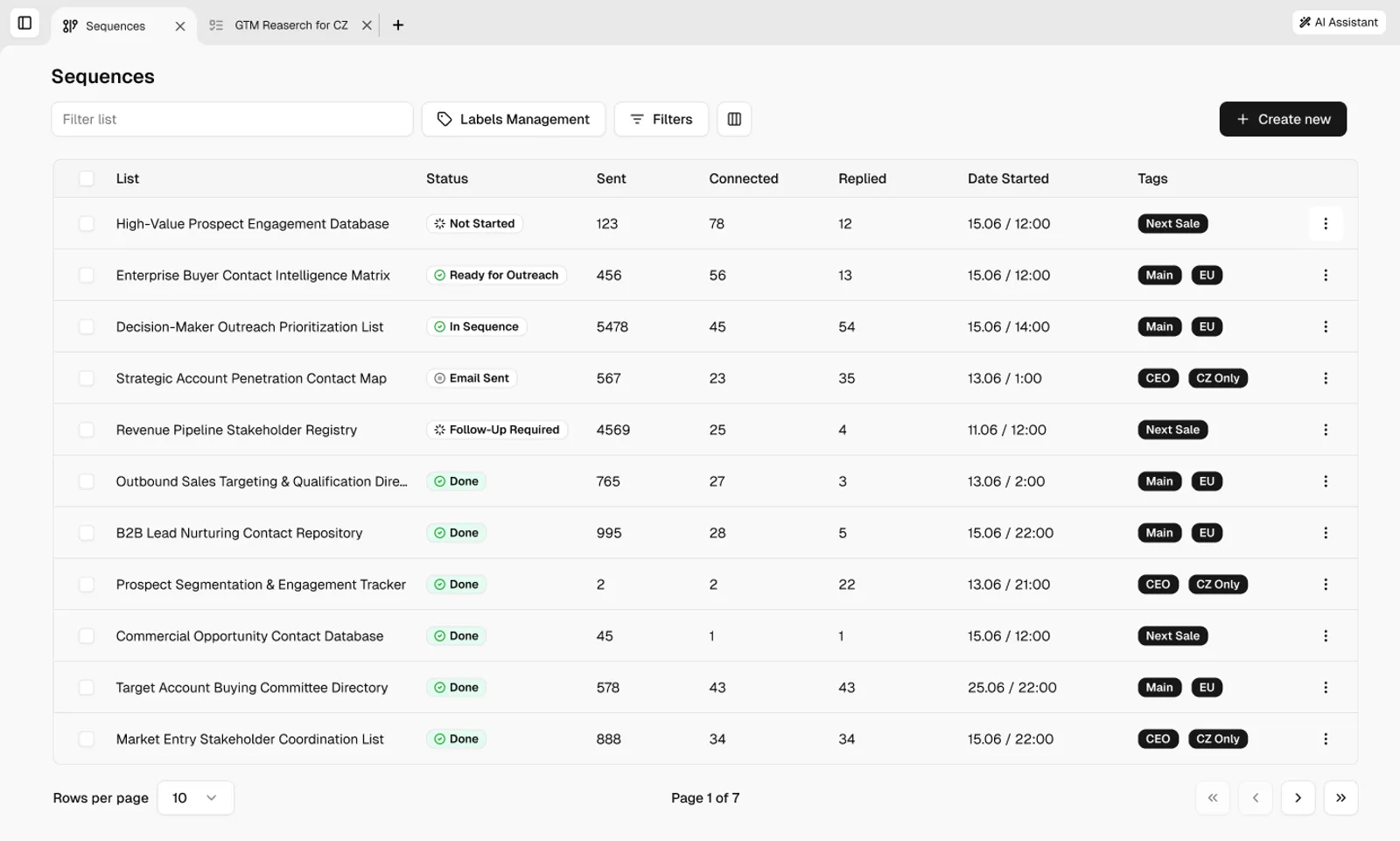
Task: Switch to GTM Reaserch for CZ tab
Action: (x=290, y=25)
